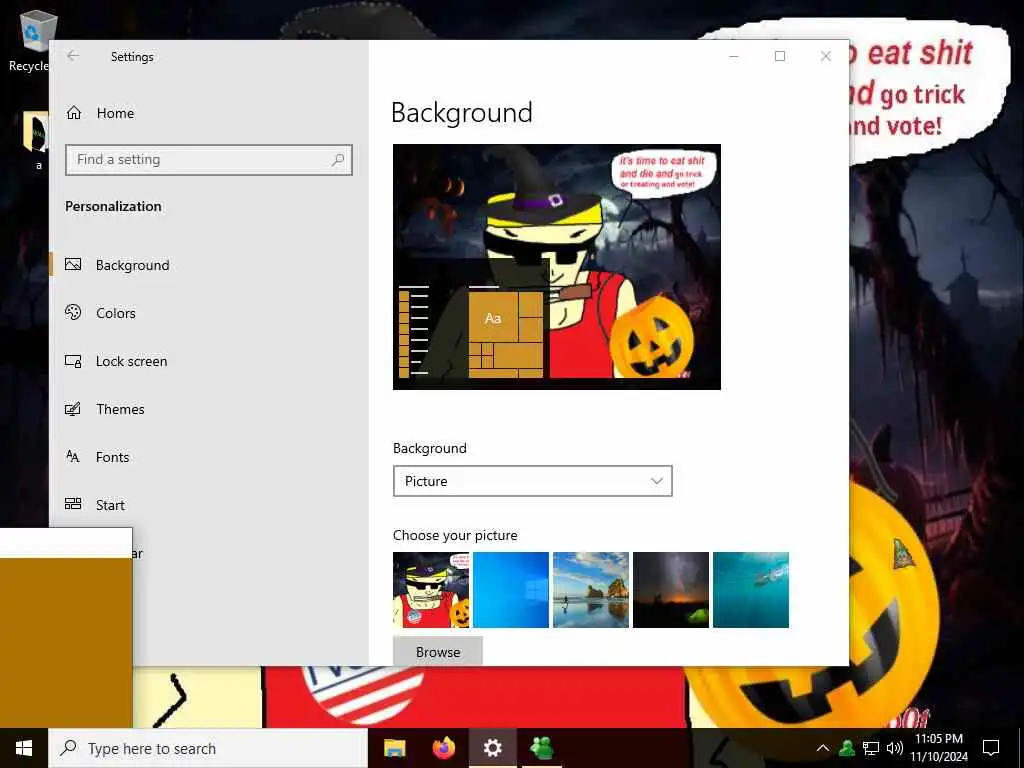Screen dimensions: 1024x768
Task: Select Background in the Personalization sidebar
Action: click(209, 265)
